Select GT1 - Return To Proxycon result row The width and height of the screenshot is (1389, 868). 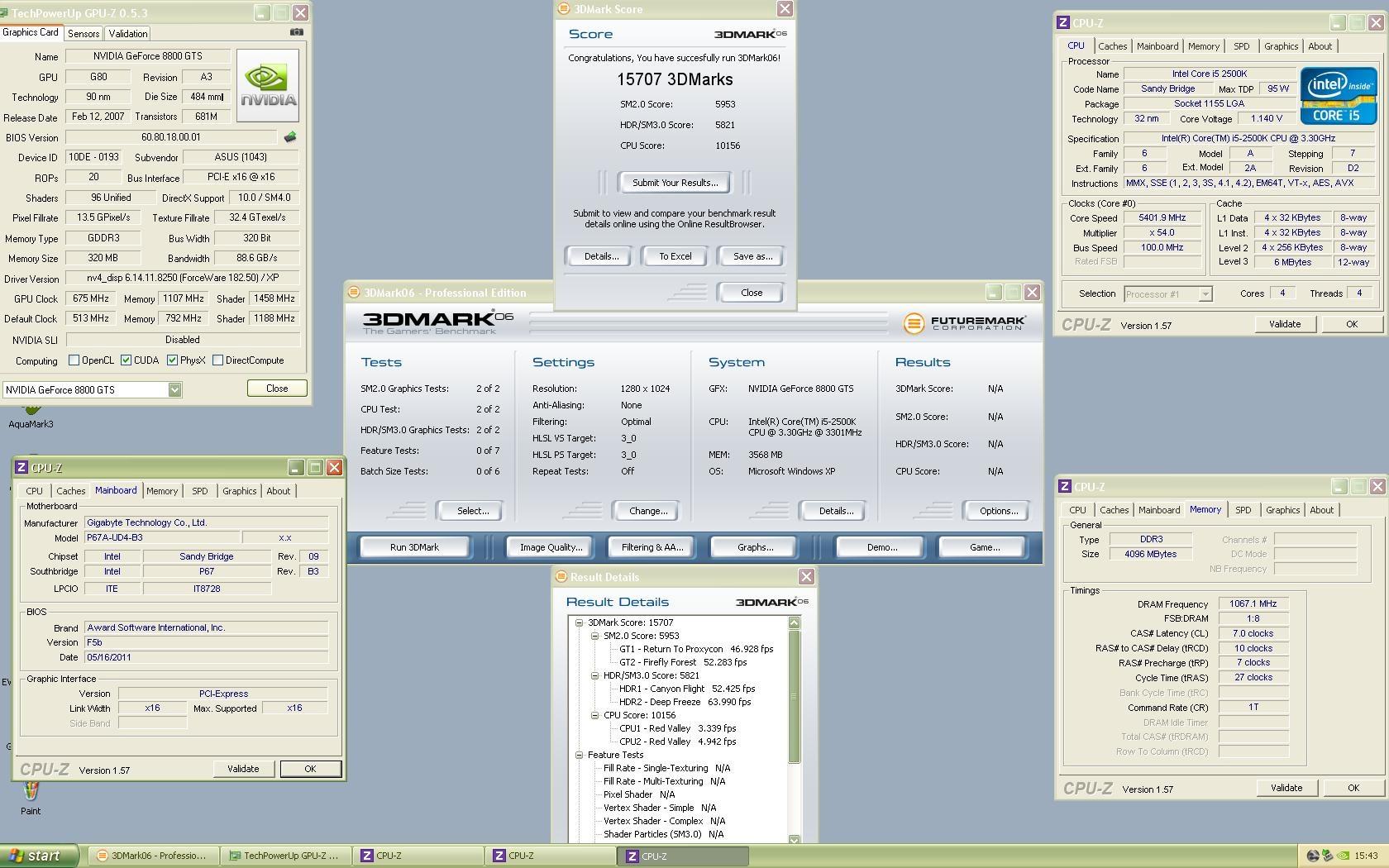(x=696, y=649)
